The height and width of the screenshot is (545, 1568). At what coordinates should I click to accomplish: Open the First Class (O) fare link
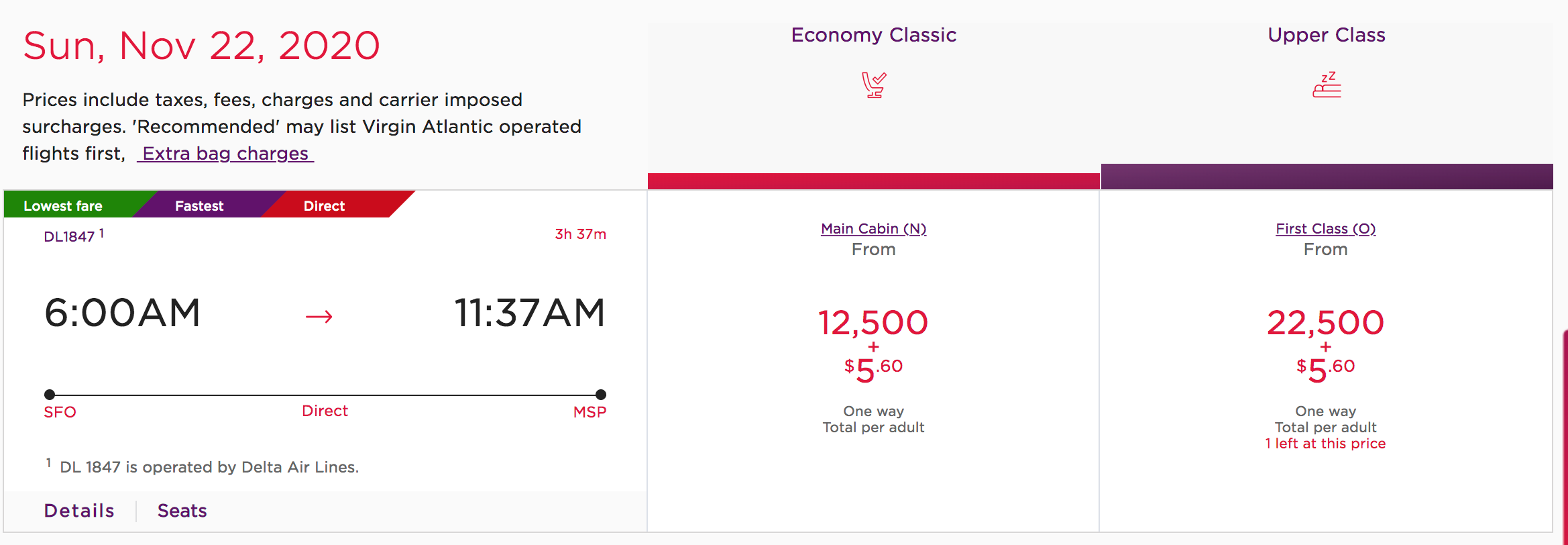click(1325, 229)
